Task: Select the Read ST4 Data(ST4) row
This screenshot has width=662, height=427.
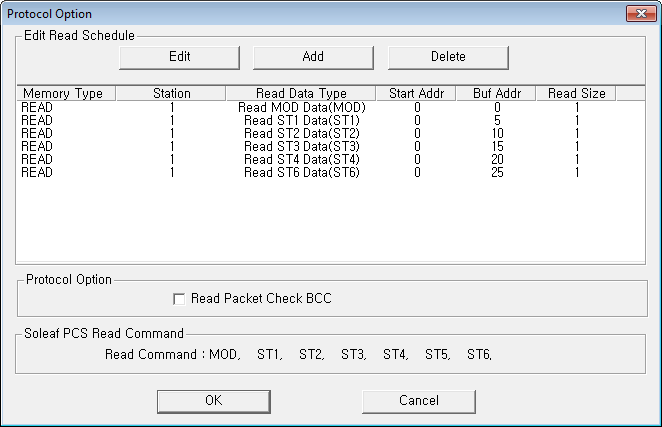Action: (331, 160)
